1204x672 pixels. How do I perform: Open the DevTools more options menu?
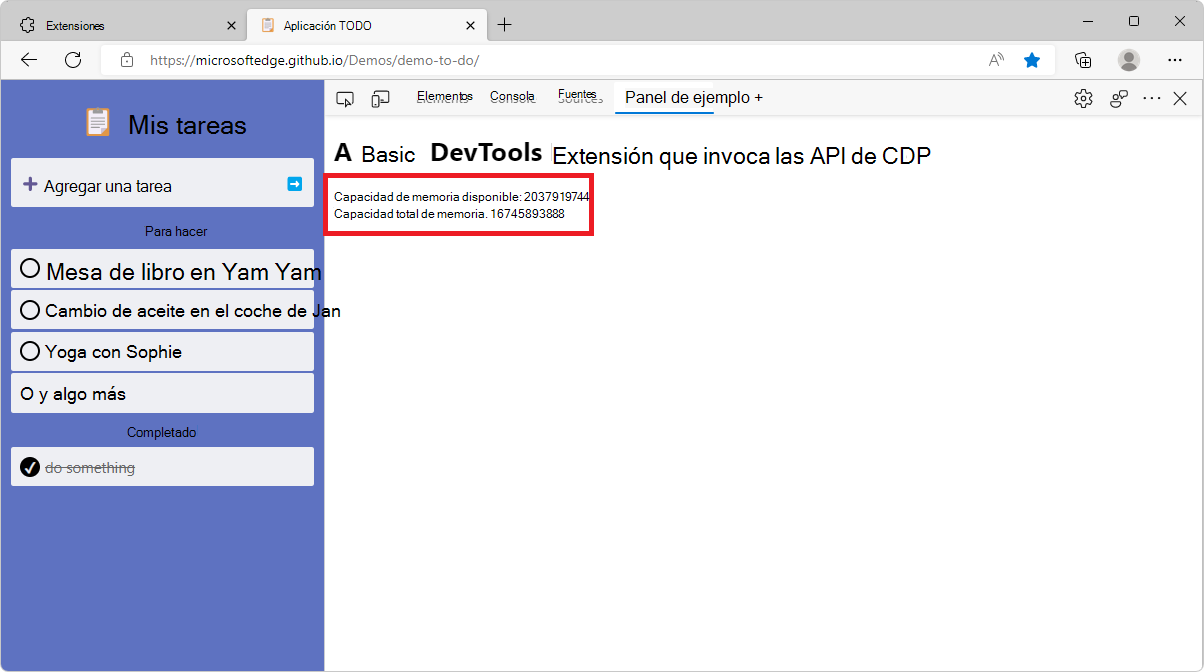point(1152,98)
